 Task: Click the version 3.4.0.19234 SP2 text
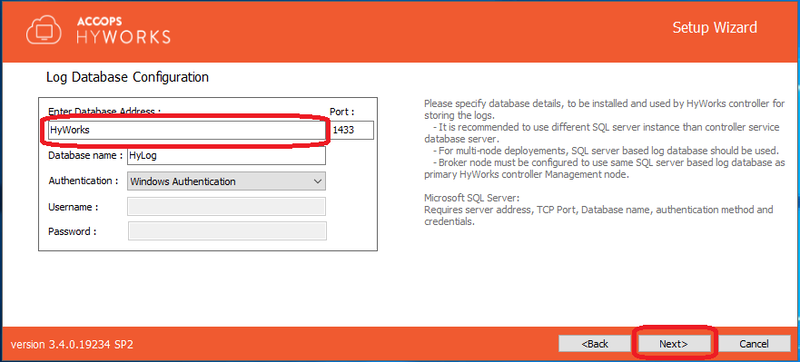click(72, 344)
